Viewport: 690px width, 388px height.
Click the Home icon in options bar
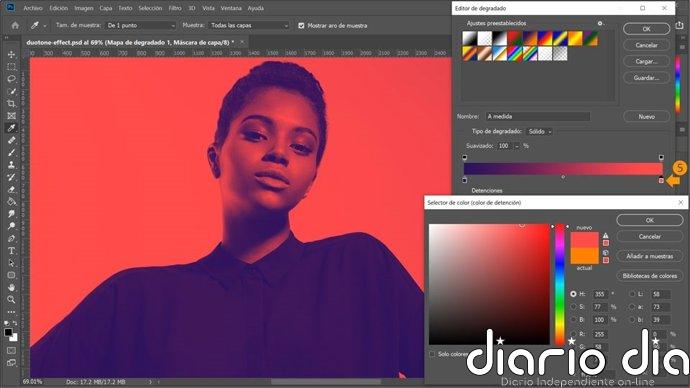point(15,26)
